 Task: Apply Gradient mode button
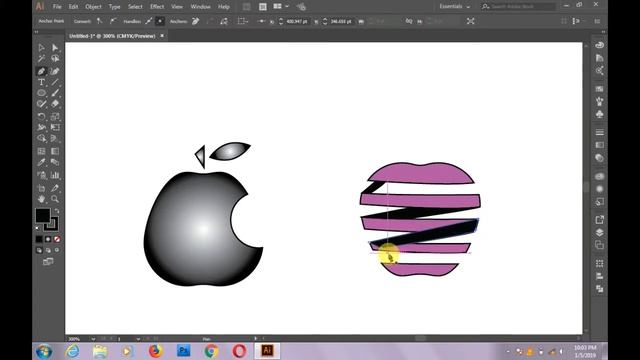48,239
